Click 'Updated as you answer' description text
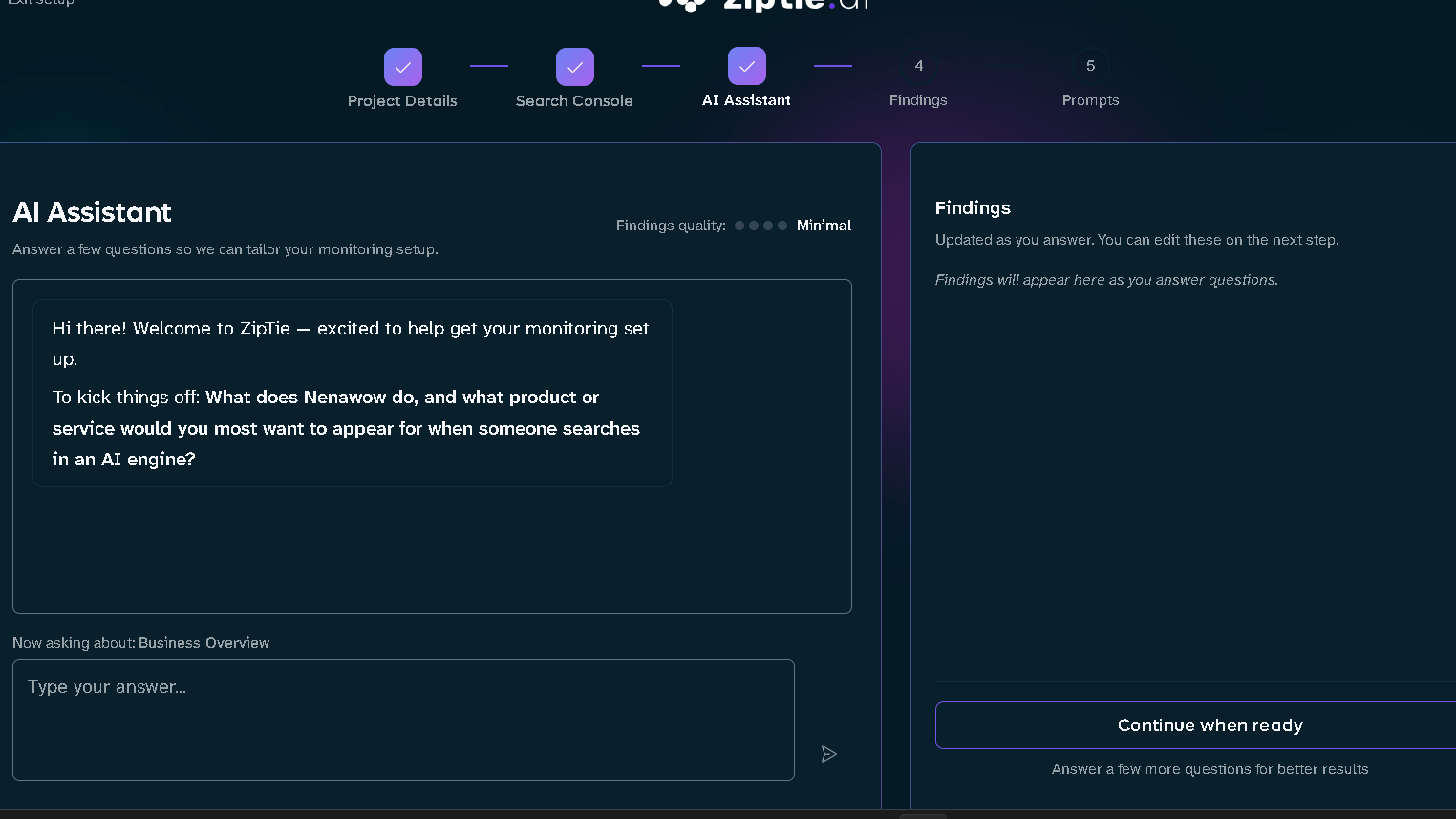The height and width of the screenshot is (819, 1456). [1137, 240]
